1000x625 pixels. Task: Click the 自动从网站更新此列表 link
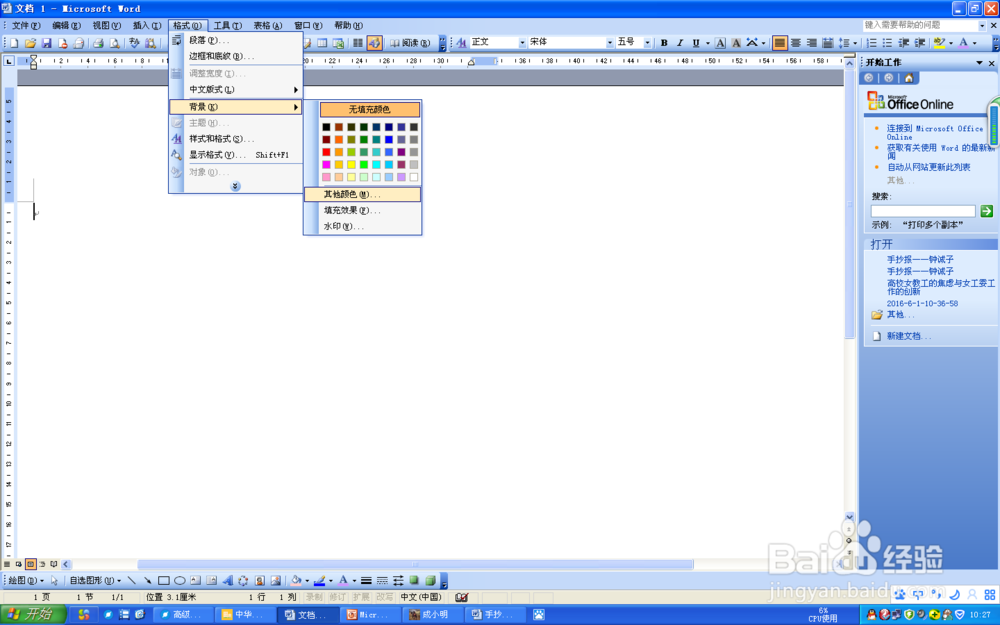[929, 167]
